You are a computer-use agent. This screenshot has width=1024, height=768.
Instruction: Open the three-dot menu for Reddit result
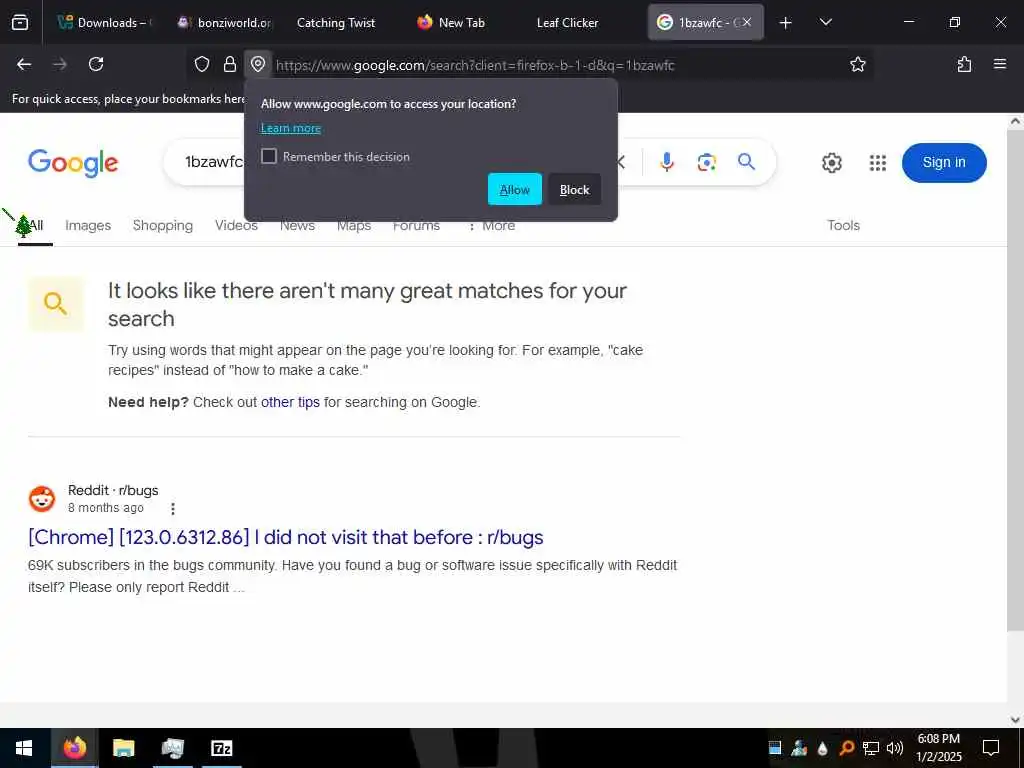coord(172,508)
